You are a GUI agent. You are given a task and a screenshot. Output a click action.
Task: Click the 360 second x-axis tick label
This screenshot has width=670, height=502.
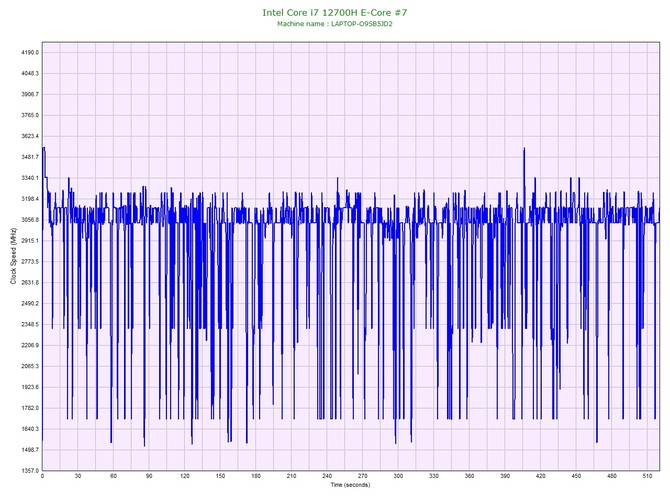pos(470,476)
